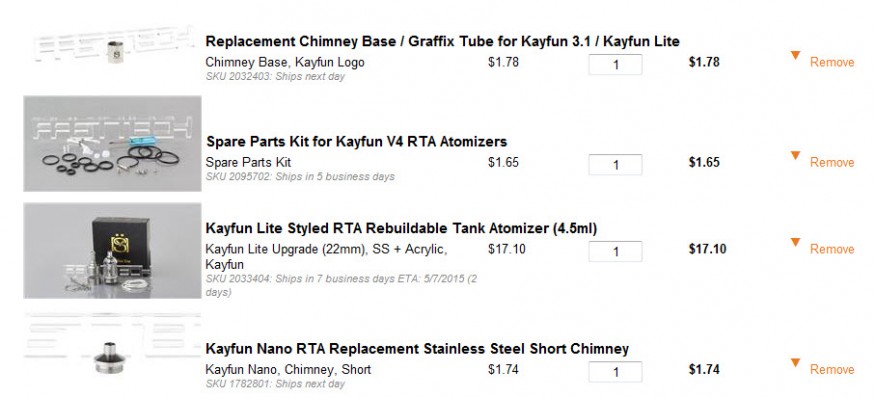The width and height of the screenshot is (875, 397).
Task: Click the Kayfun Lite atomizer box thumbnail
Action: (112, 251)
